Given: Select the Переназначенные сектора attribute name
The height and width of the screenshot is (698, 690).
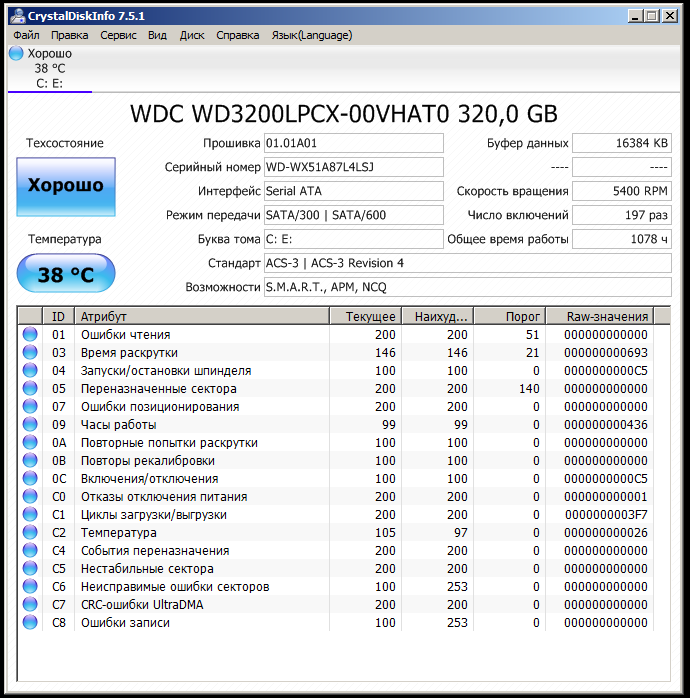Looking at the screenshot, I should click(158, 389).
